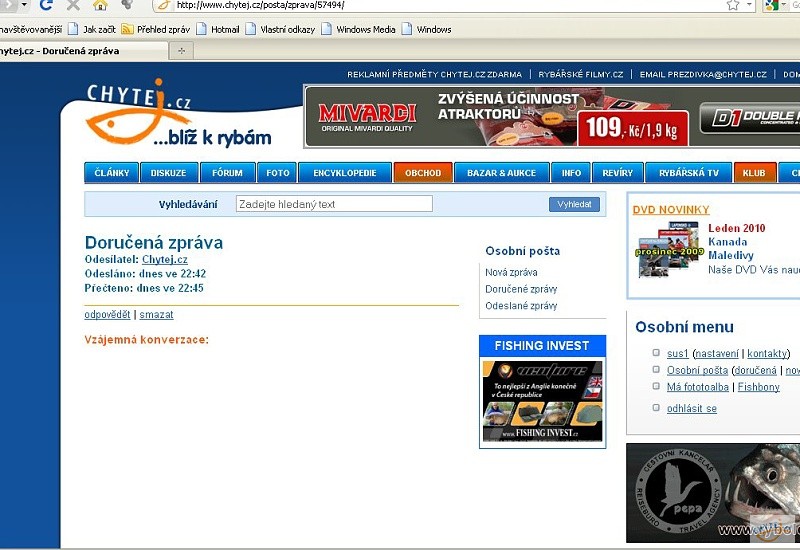Screen dimensions: 800x550
Task: Select the Doručená zpráva browser tab
Action: [82, 51]
